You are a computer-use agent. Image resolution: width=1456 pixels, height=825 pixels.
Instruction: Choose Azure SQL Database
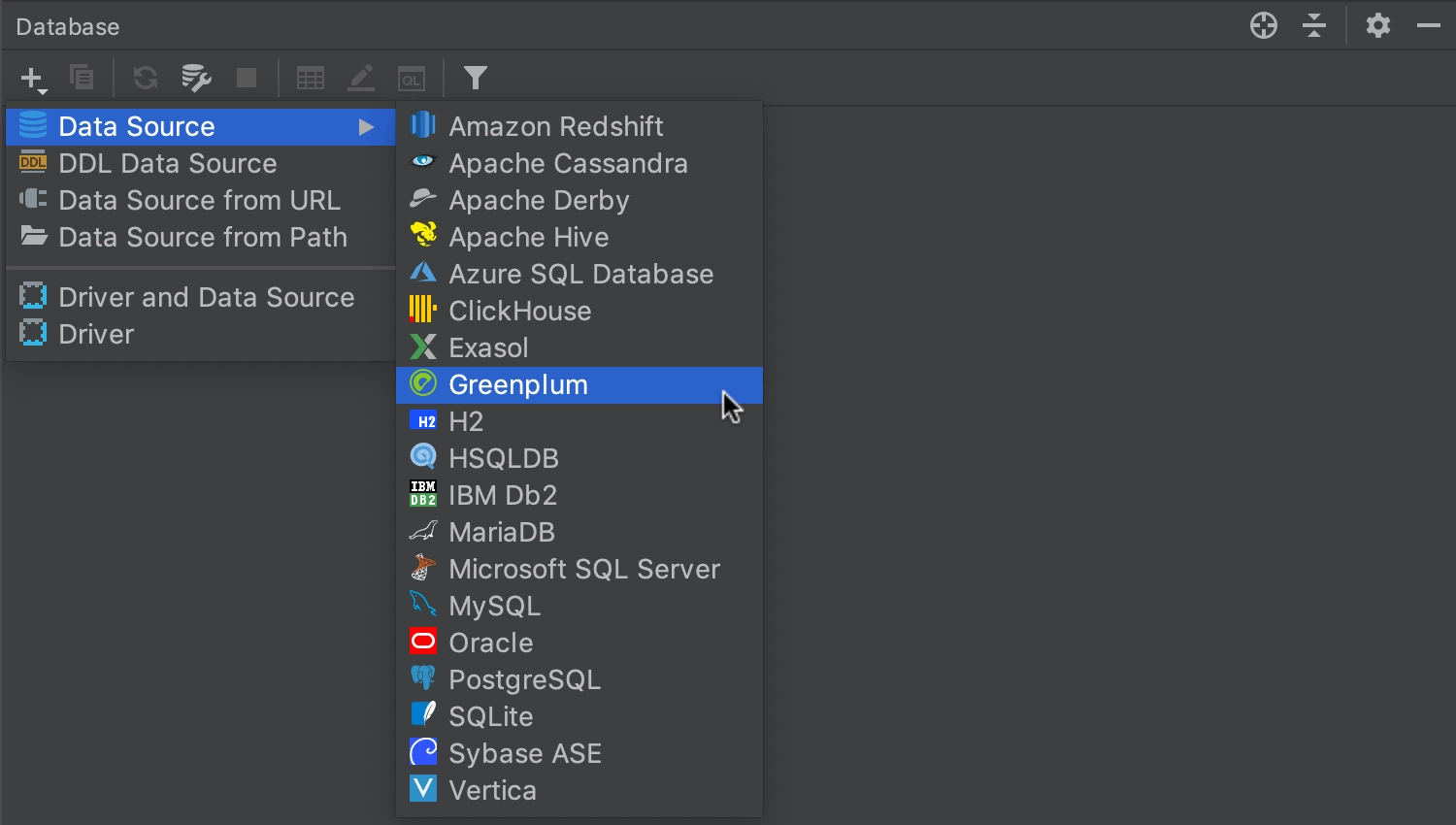pyautogui.click(x=579, y=275)
